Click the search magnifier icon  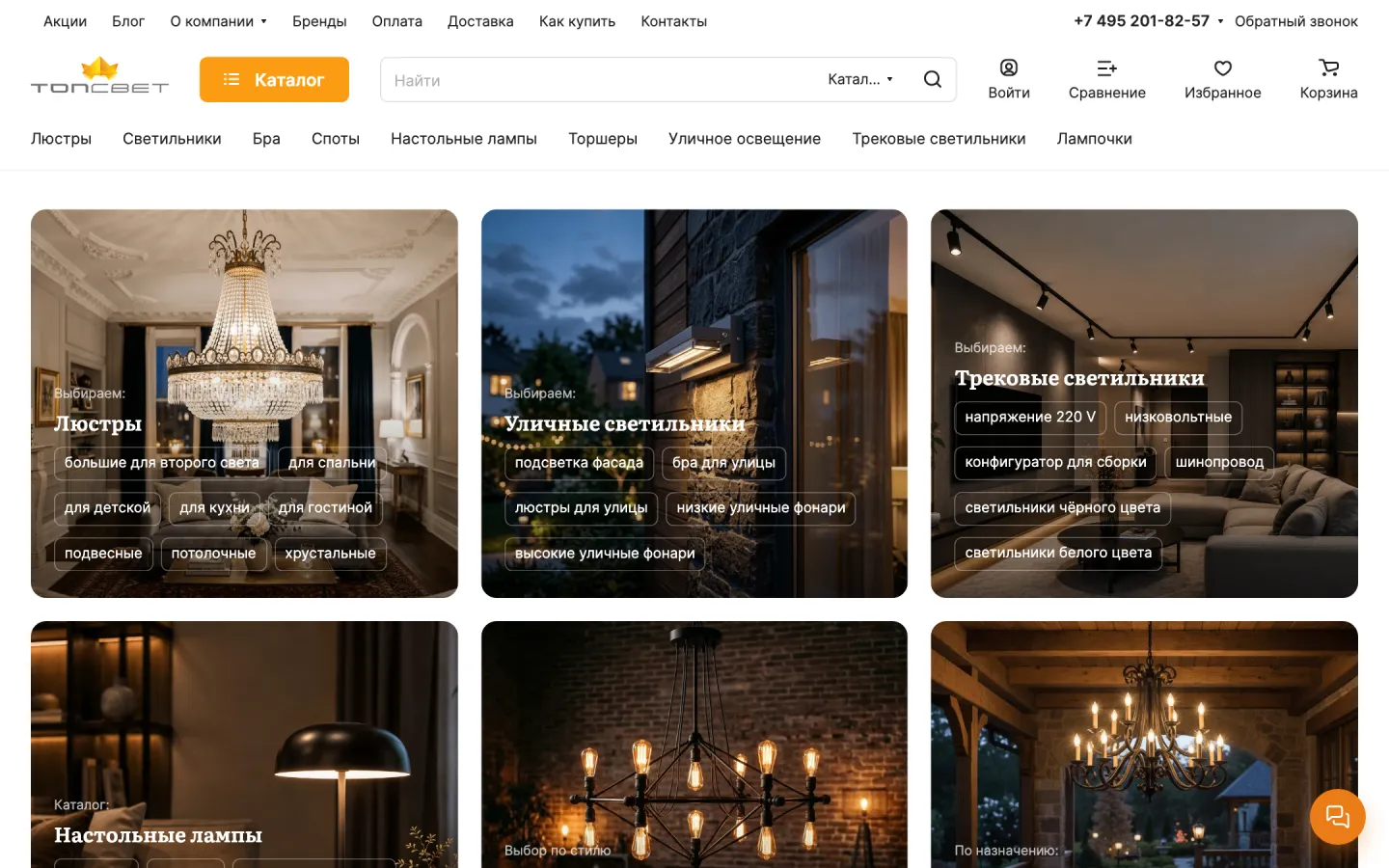point(932,79)
